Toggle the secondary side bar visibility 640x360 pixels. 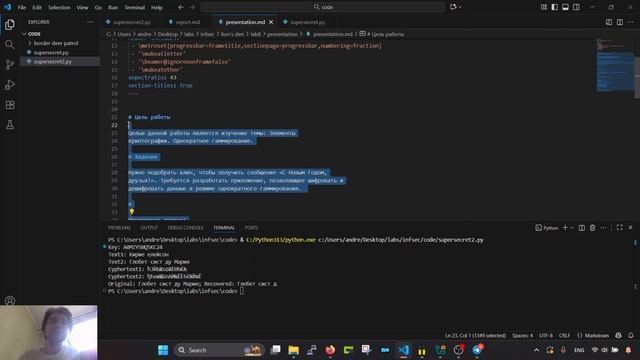pyautogui.click(x=576, y=7)
